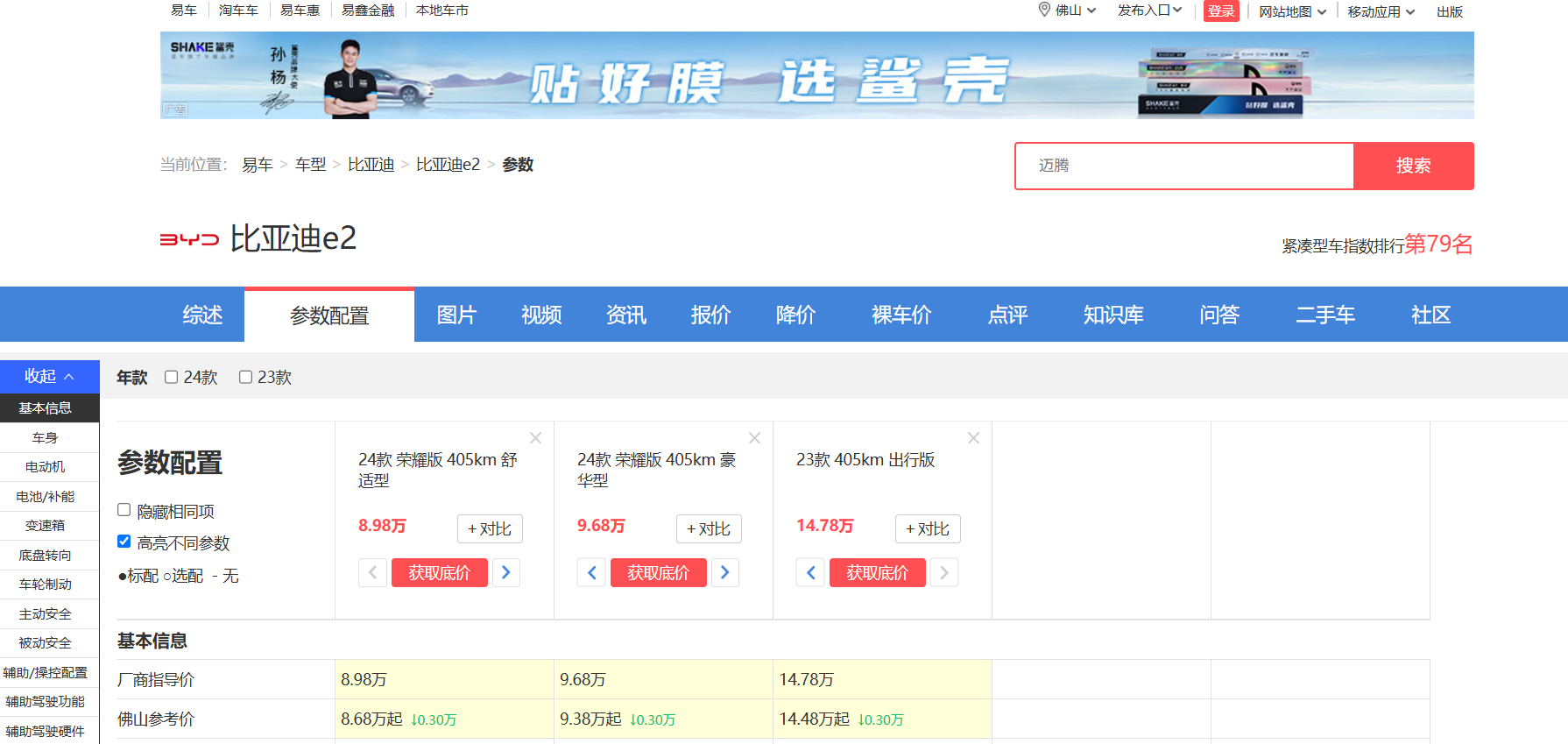Add the 9.68万 model to 对比
The image size is (1568, 744).
(709, 528)
